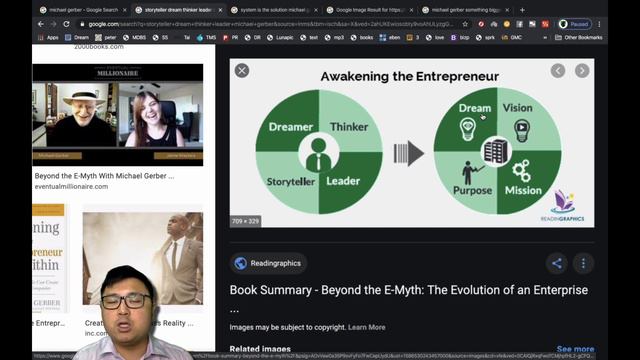Expand the Other Bookmarks folder
The height and width of the screenshot is (360, 640).
(579, 38)
